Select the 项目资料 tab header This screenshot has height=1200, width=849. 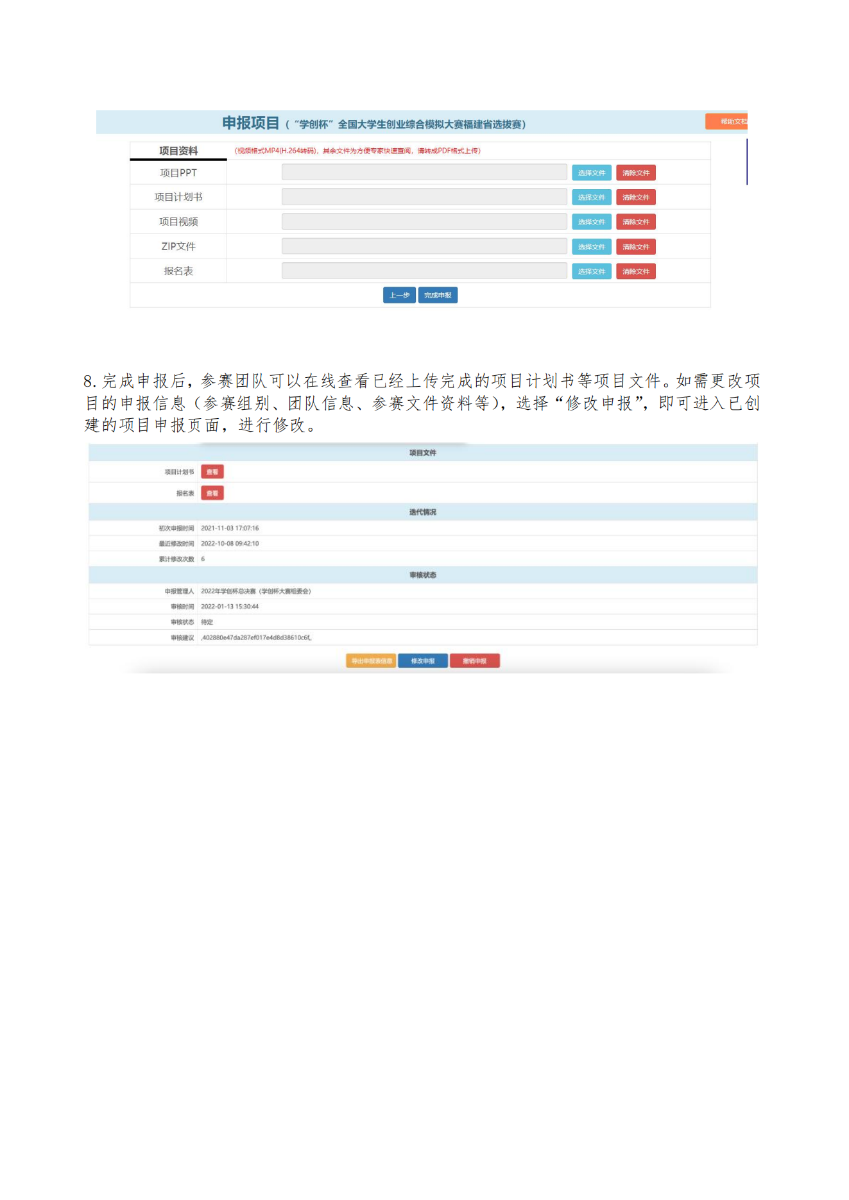point(178,151)
